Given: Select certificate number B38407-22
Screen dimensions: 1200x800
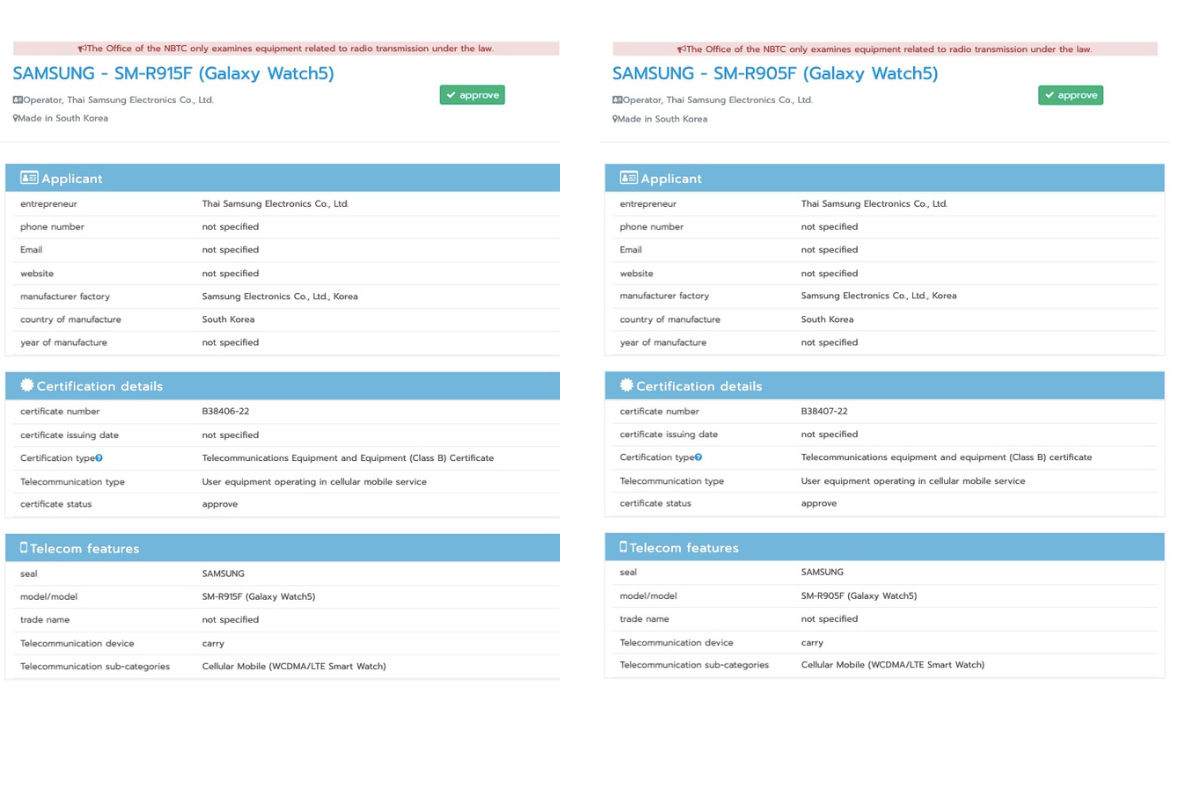Looking at the screenshot, I should click(x=824, y=411).
